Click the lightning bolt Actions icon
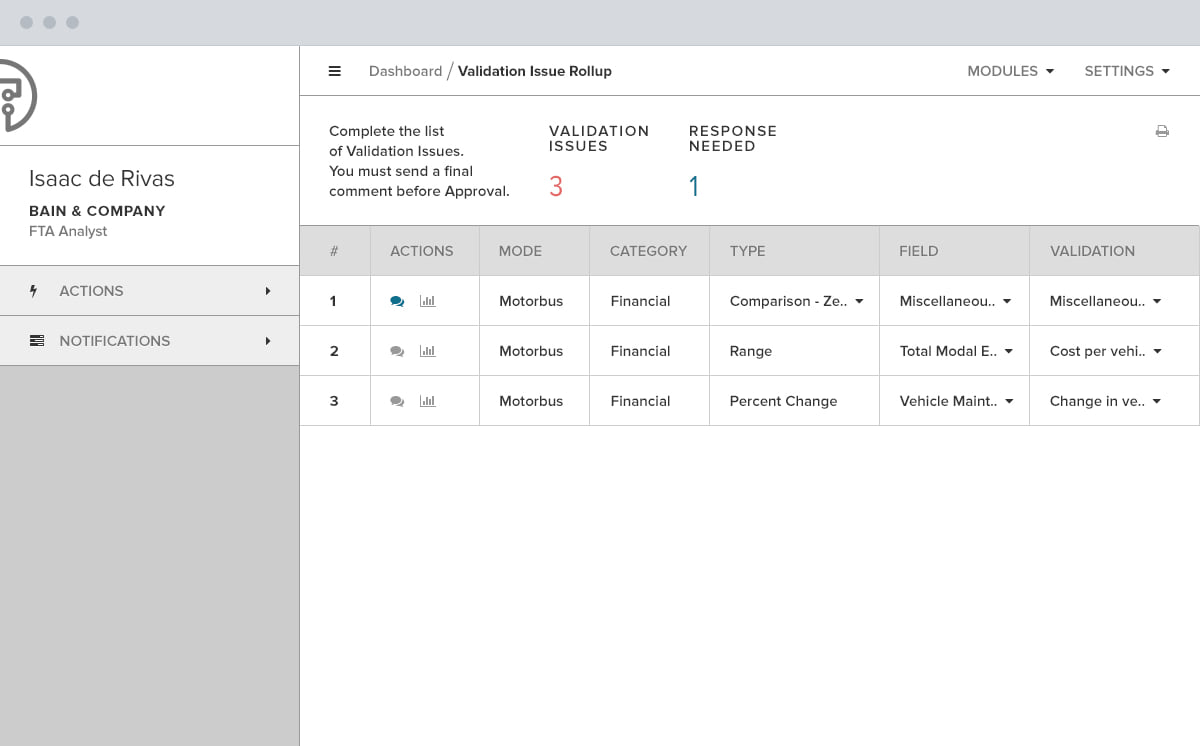The height and width of the screenshot is (746, 1200). (x=34, y=291)
